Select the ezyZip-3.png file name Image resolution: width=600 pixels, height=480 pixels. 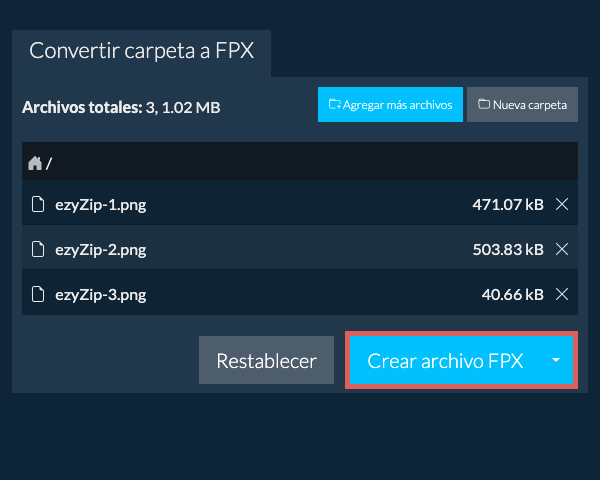point(101,294)
